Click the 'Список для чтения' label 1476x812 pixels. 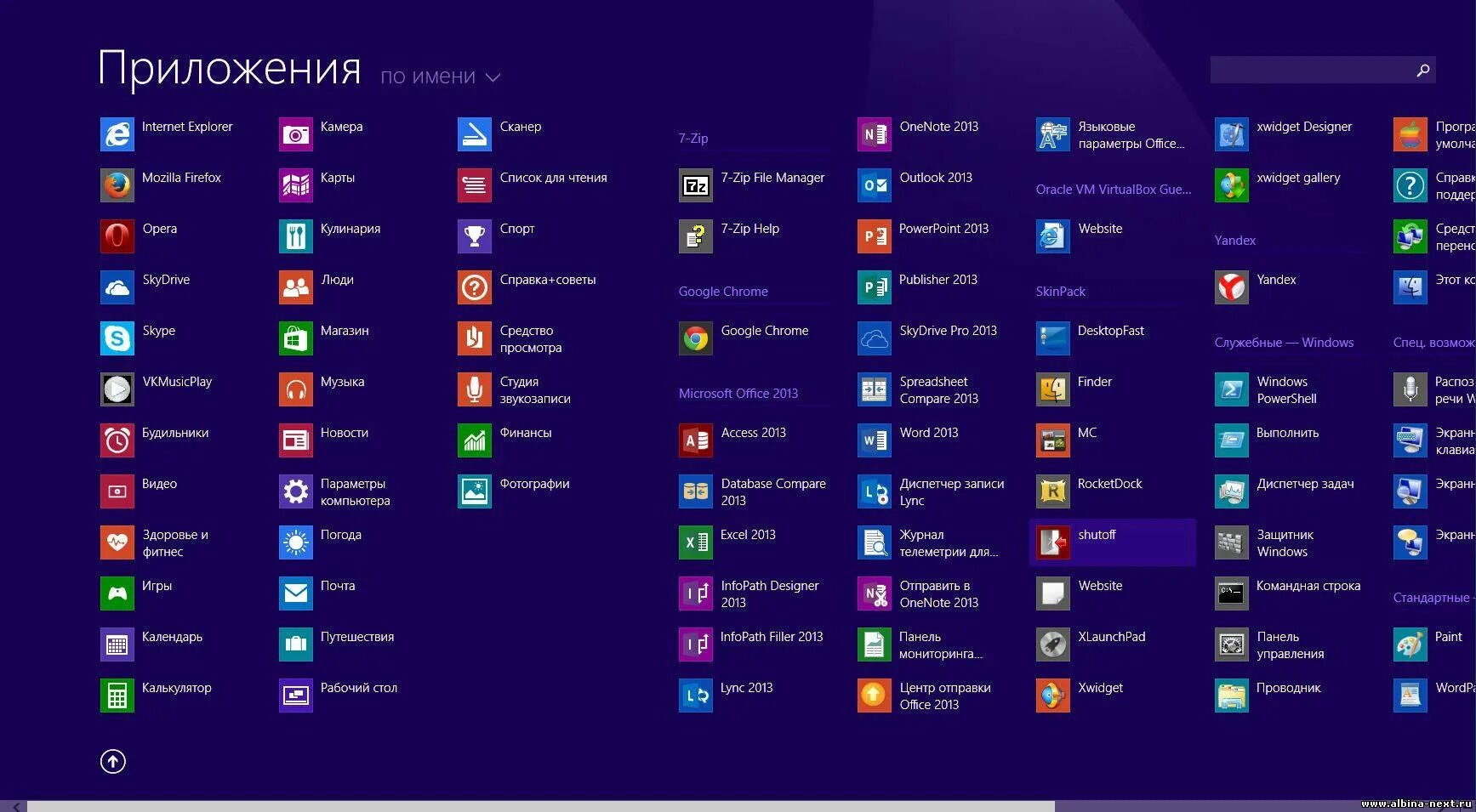[x=553, y=178]
